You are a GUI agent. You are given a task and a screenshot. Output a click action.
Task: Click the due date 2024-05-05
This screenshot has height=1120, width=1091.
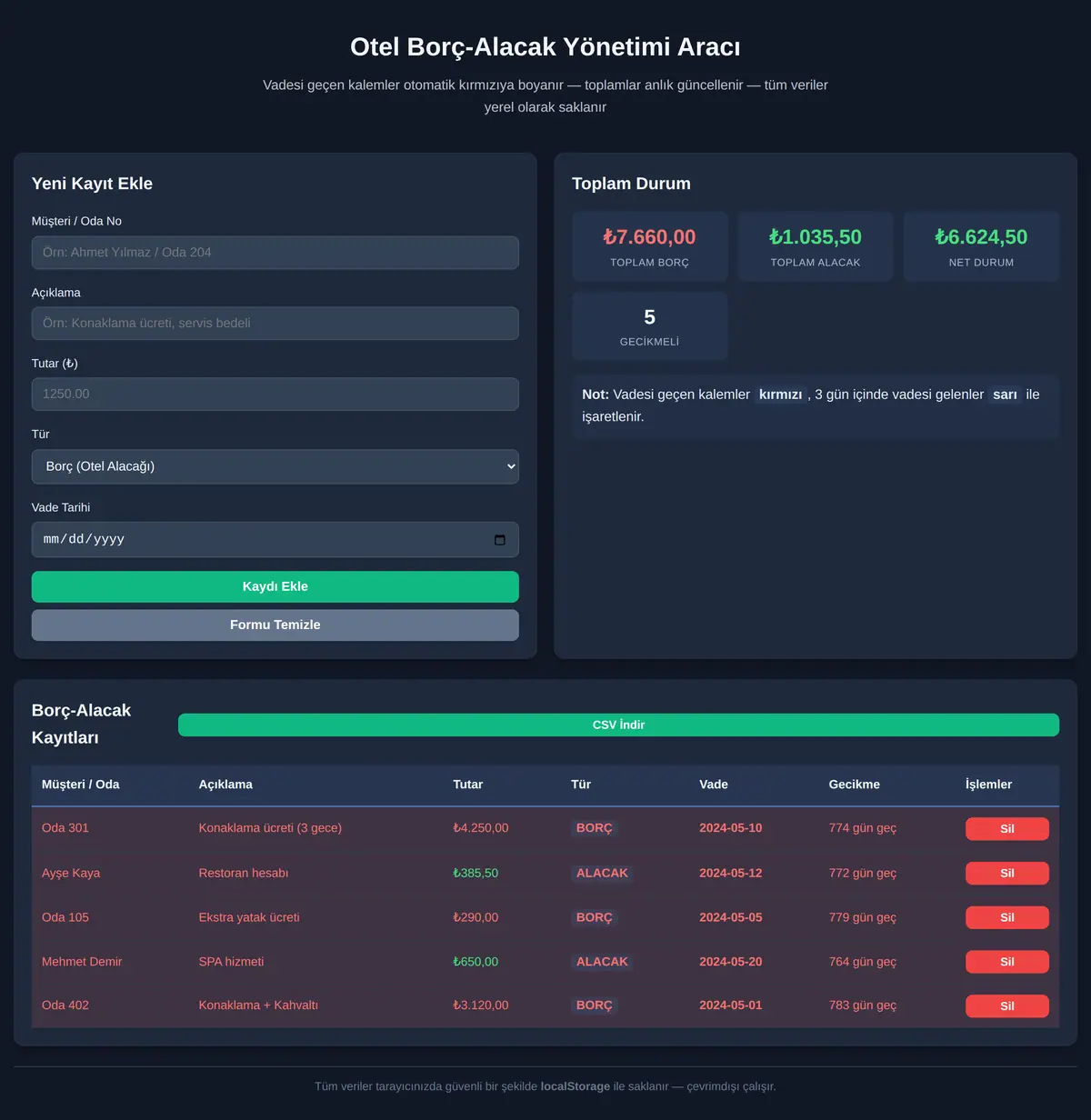[731, 917]
